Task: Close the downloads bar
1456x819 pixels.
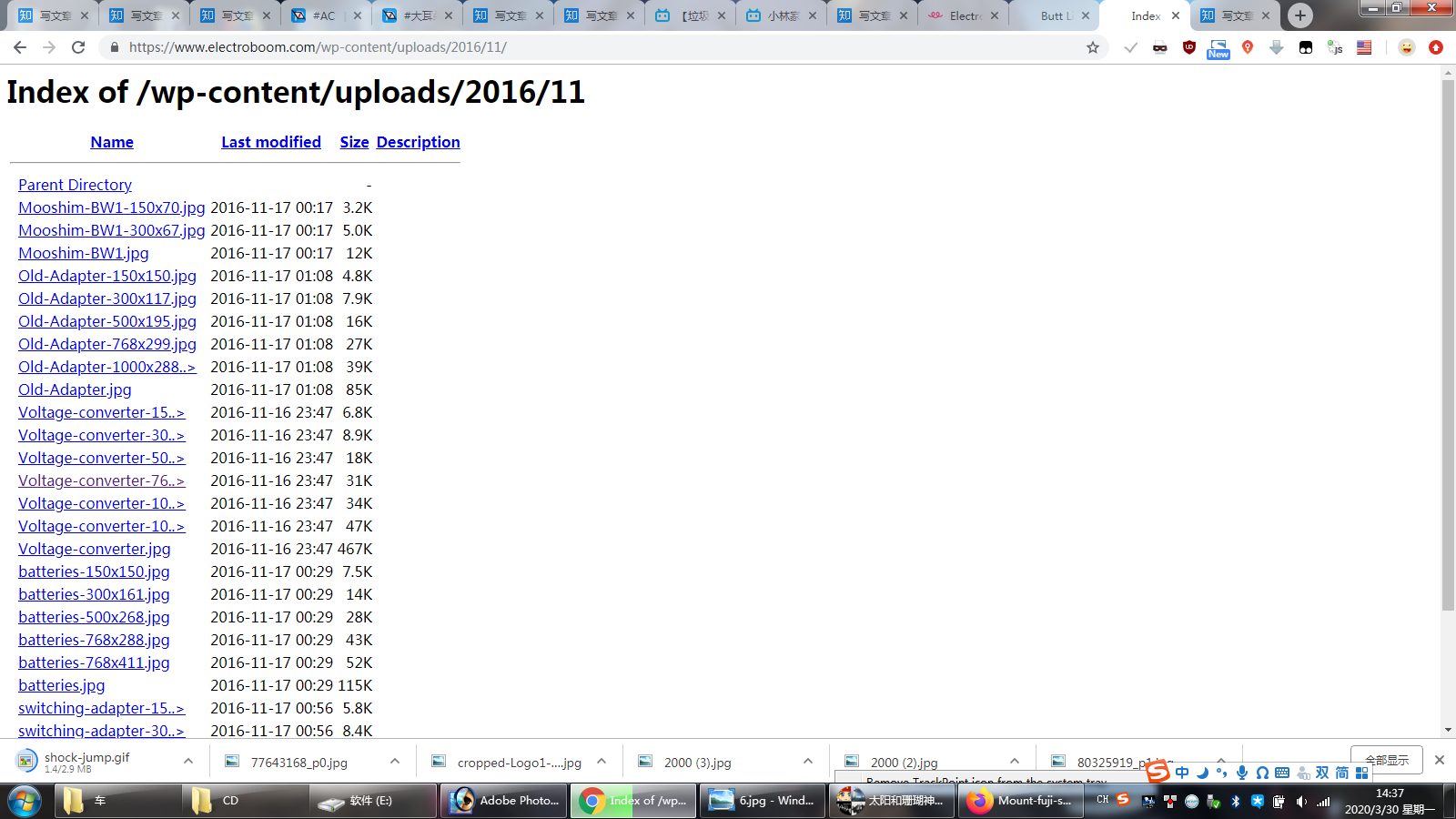Action: pyautogui.click(x=1440, y=760)
